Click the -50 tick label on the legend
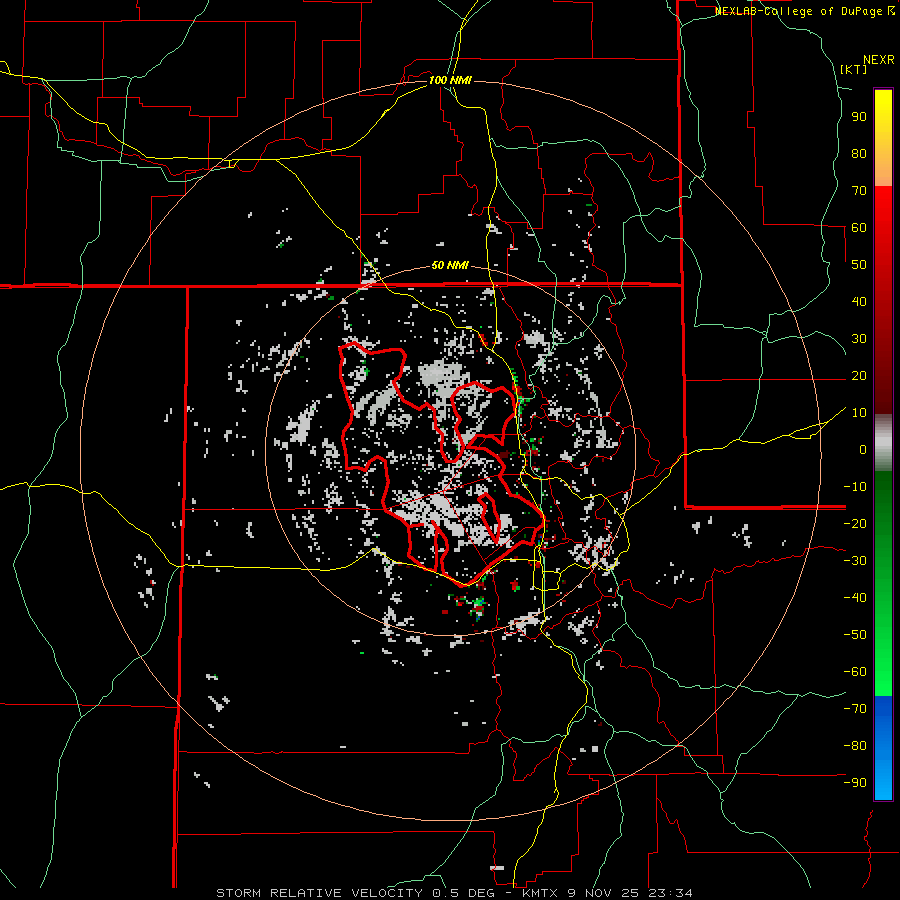Viewport: 900px width, 900px height. pos(855,635)
